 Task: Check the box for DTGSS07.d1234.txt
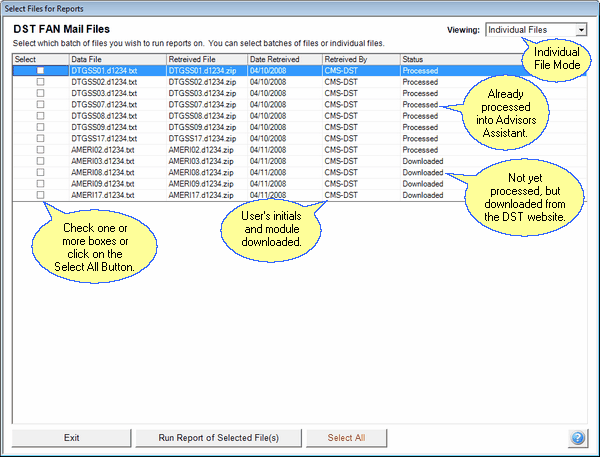pyautogui.click(x=40, y=104)
